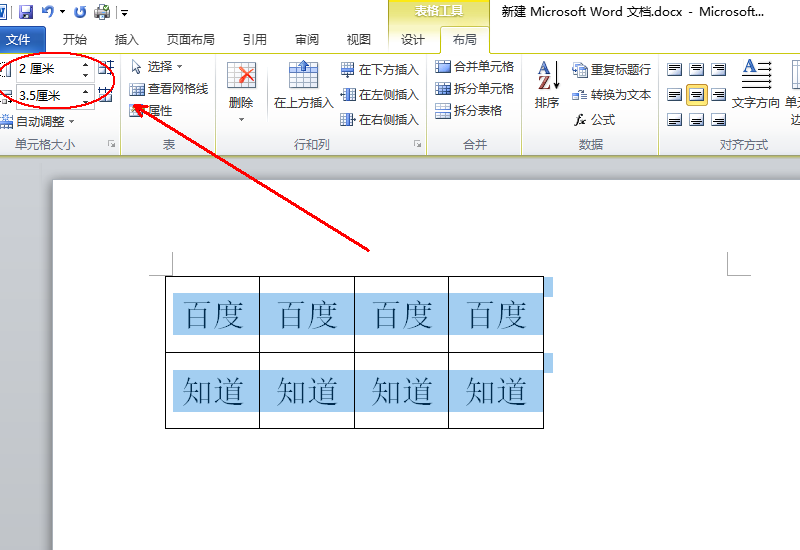Click the first 百度 table cell
Screen dimensions: 800x550
click(x=213, y=314)
